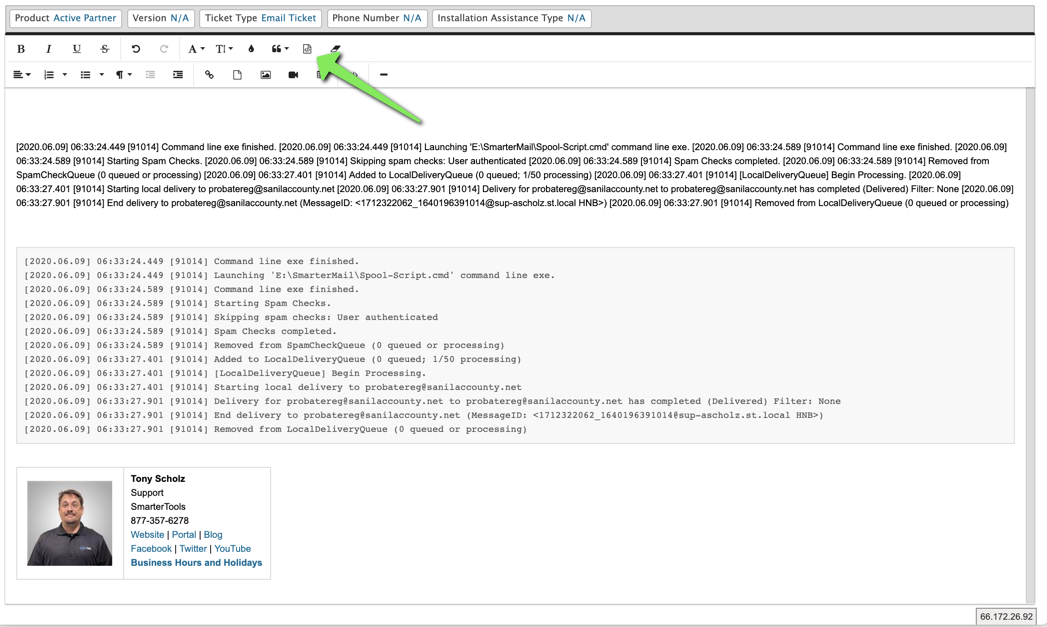Image resolution: width=1047 pixels, height=627 pixels.
Task: Open the font size dropdown
Action: [x=224, y=49]
